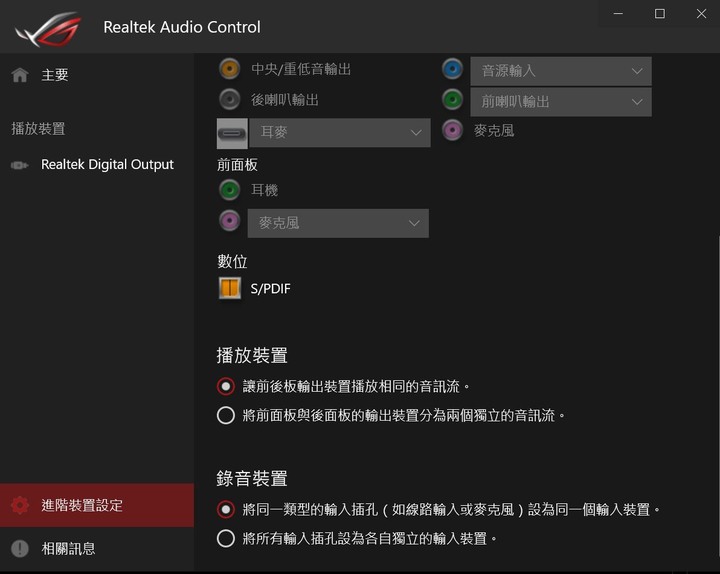Click the orange 中央/重低音輸出 jack icon

coord(230,69)
